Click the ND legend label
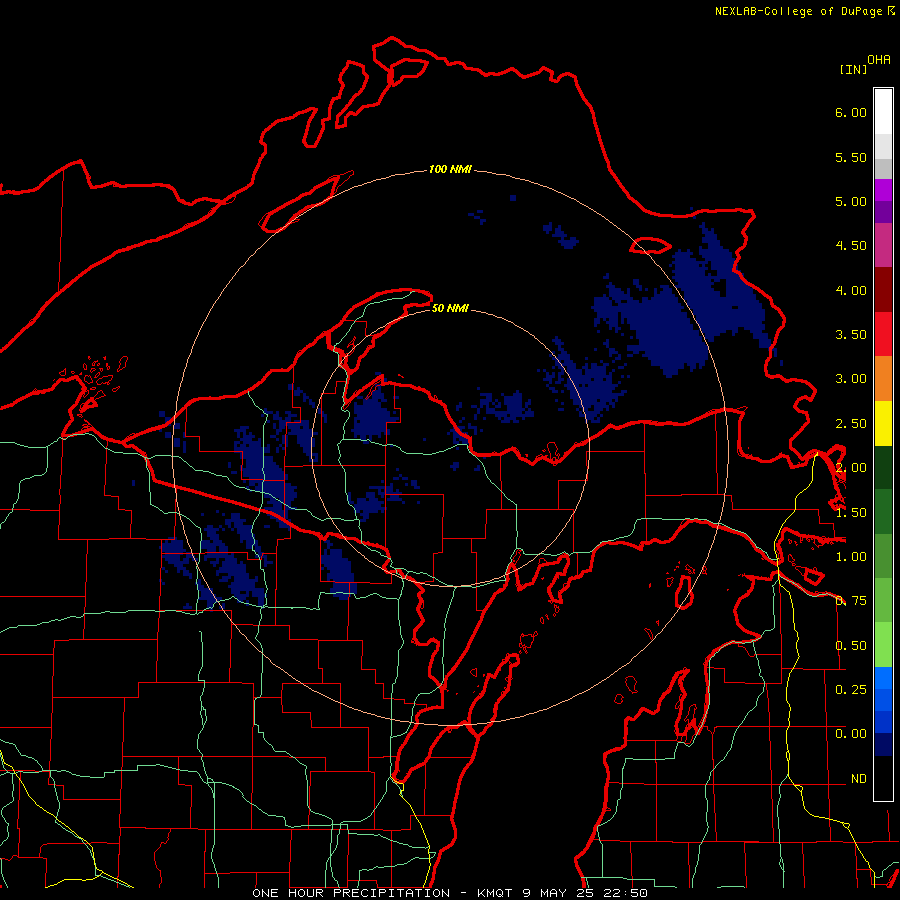Screen dimensions: 900x900 [859, 779]
